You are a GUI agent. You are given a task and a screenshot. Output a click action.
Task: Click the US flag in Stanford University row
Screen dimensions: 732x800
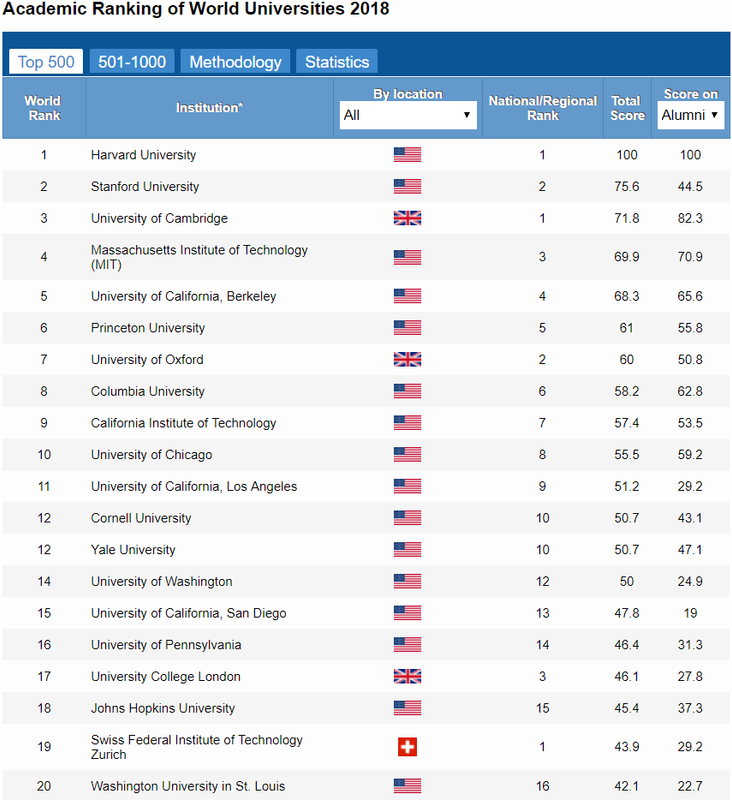(x=408, y=186)
